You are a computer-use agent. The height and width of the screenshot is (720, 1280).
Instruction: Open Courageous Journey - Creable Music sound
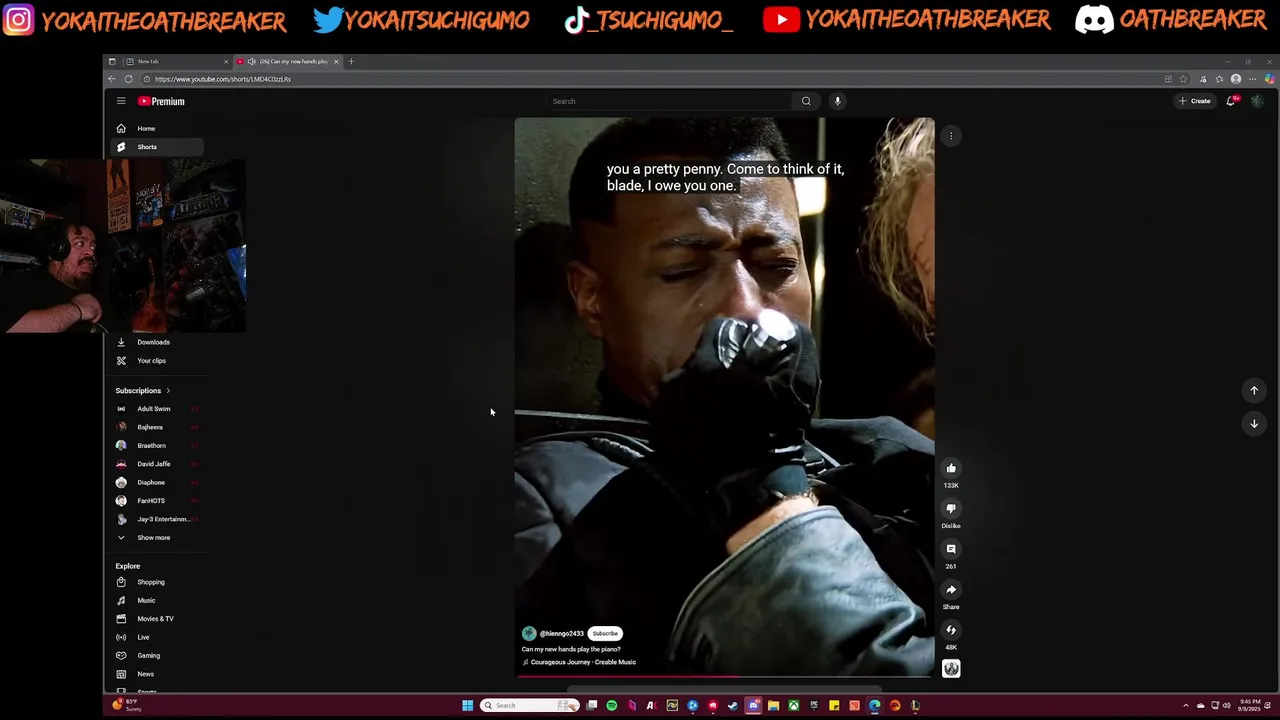coord(581,662)
